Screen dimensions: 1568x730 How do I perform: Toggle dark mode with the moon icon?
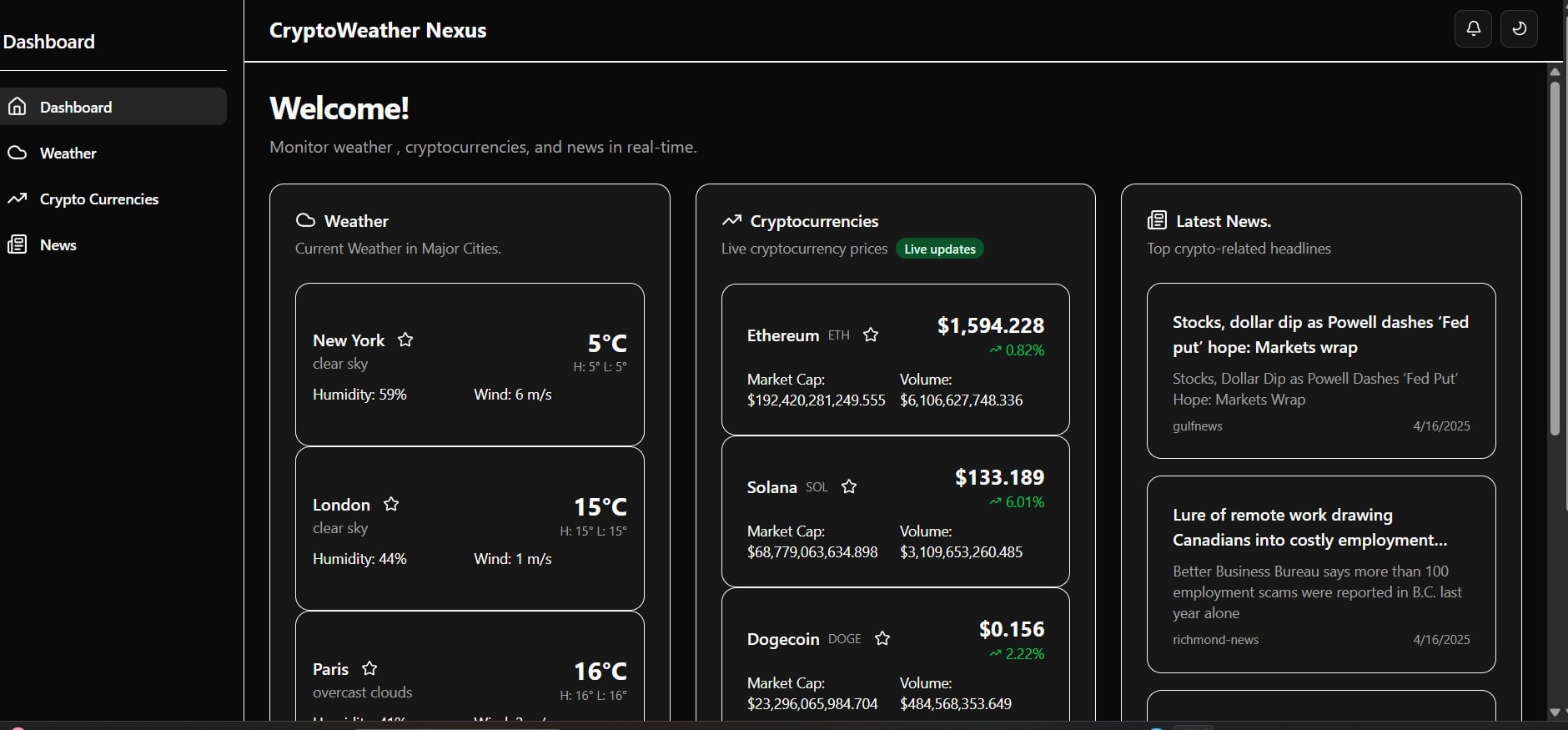pyautogui.click(x=1519, y=29)
